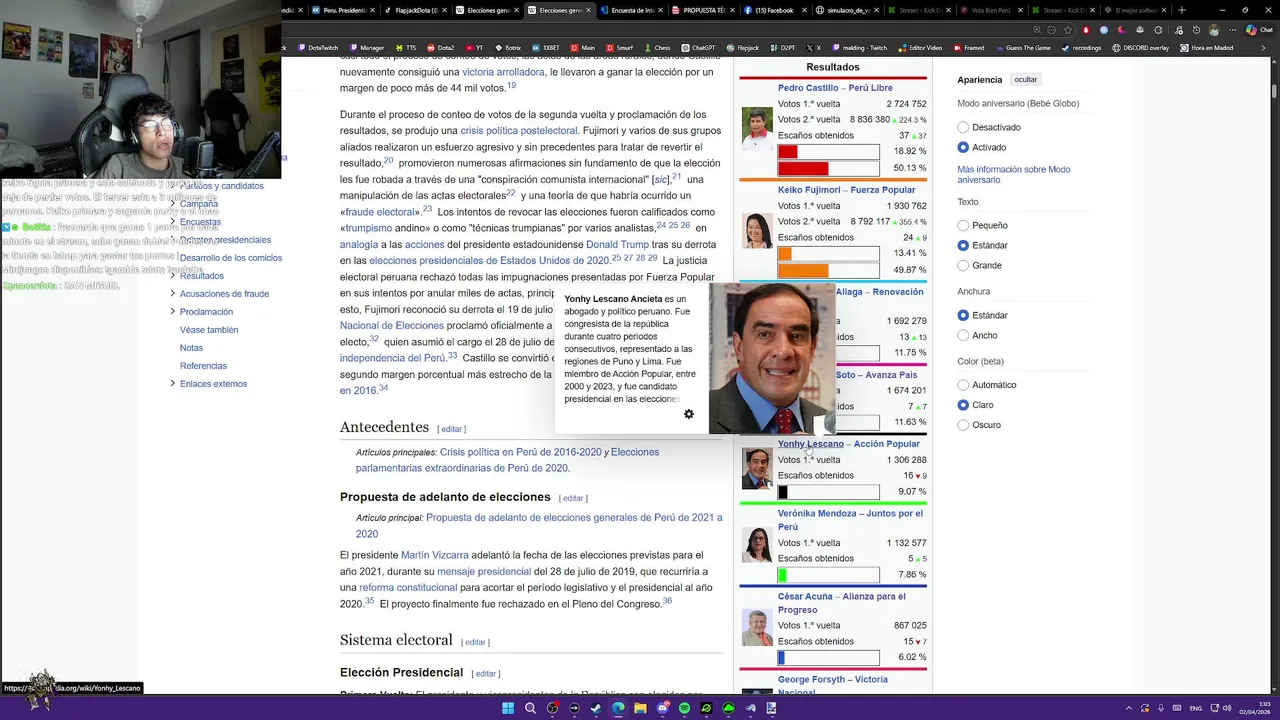The width and height of the screenshot is (1280, 720).
Task: Open Pedro Castillo's photo thumbnail
Action: pos(757,127)
